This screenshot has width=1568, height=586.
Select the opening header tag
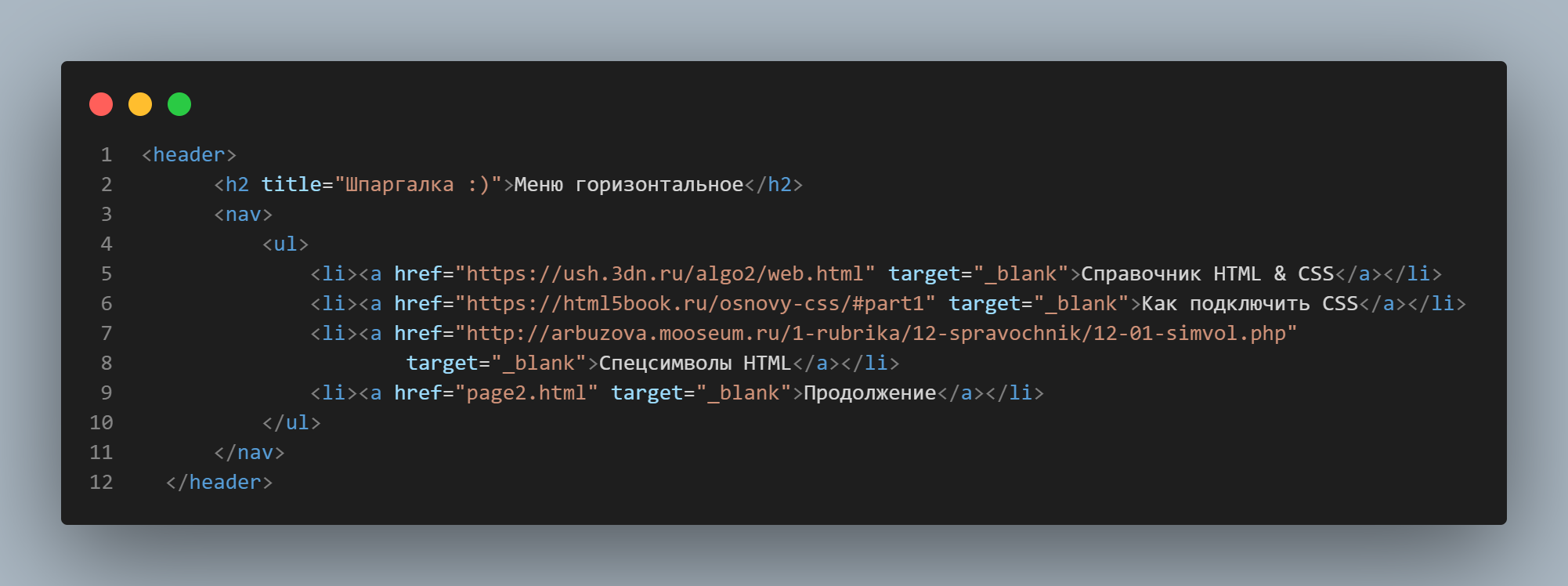pos(189,155)
